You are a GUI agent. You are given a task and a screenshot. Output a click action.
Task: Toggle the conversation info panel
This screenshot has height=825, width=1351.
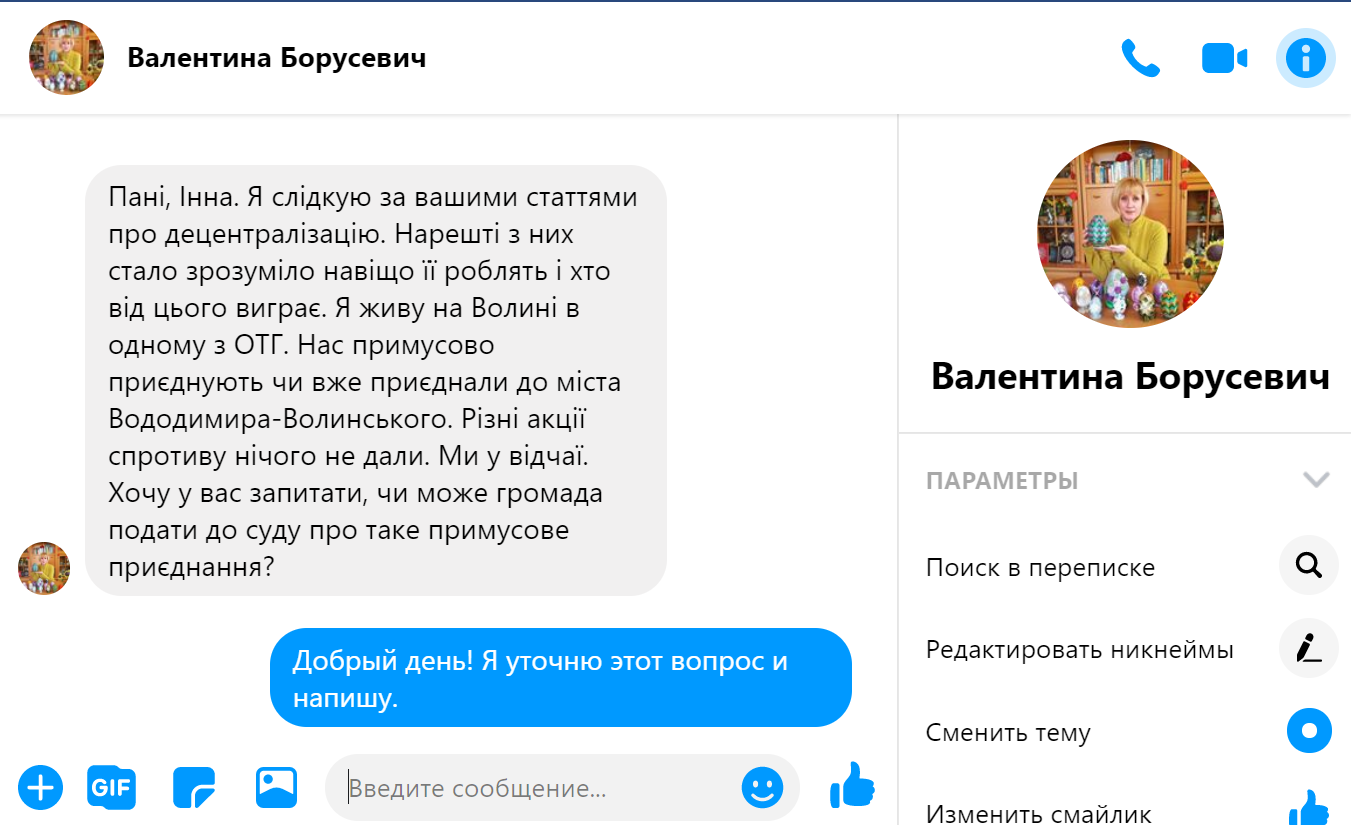coord(1305,59)
